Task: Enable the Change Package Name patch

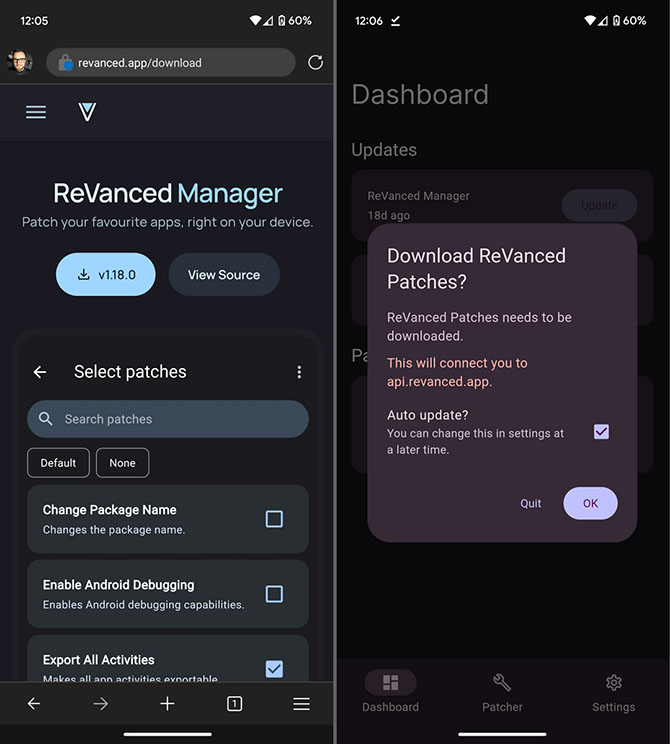Action: tap(274, 519)
